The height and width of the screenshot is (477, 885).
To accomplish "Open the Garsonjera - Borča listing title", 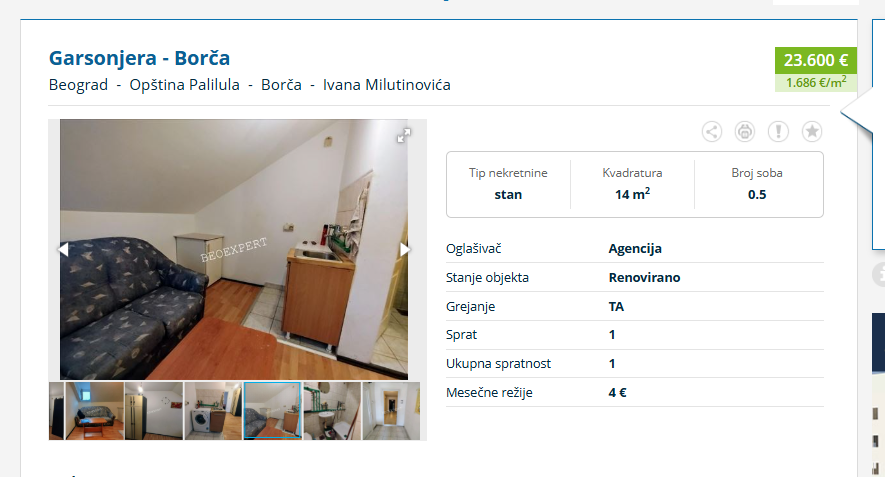I will (139, 58).
